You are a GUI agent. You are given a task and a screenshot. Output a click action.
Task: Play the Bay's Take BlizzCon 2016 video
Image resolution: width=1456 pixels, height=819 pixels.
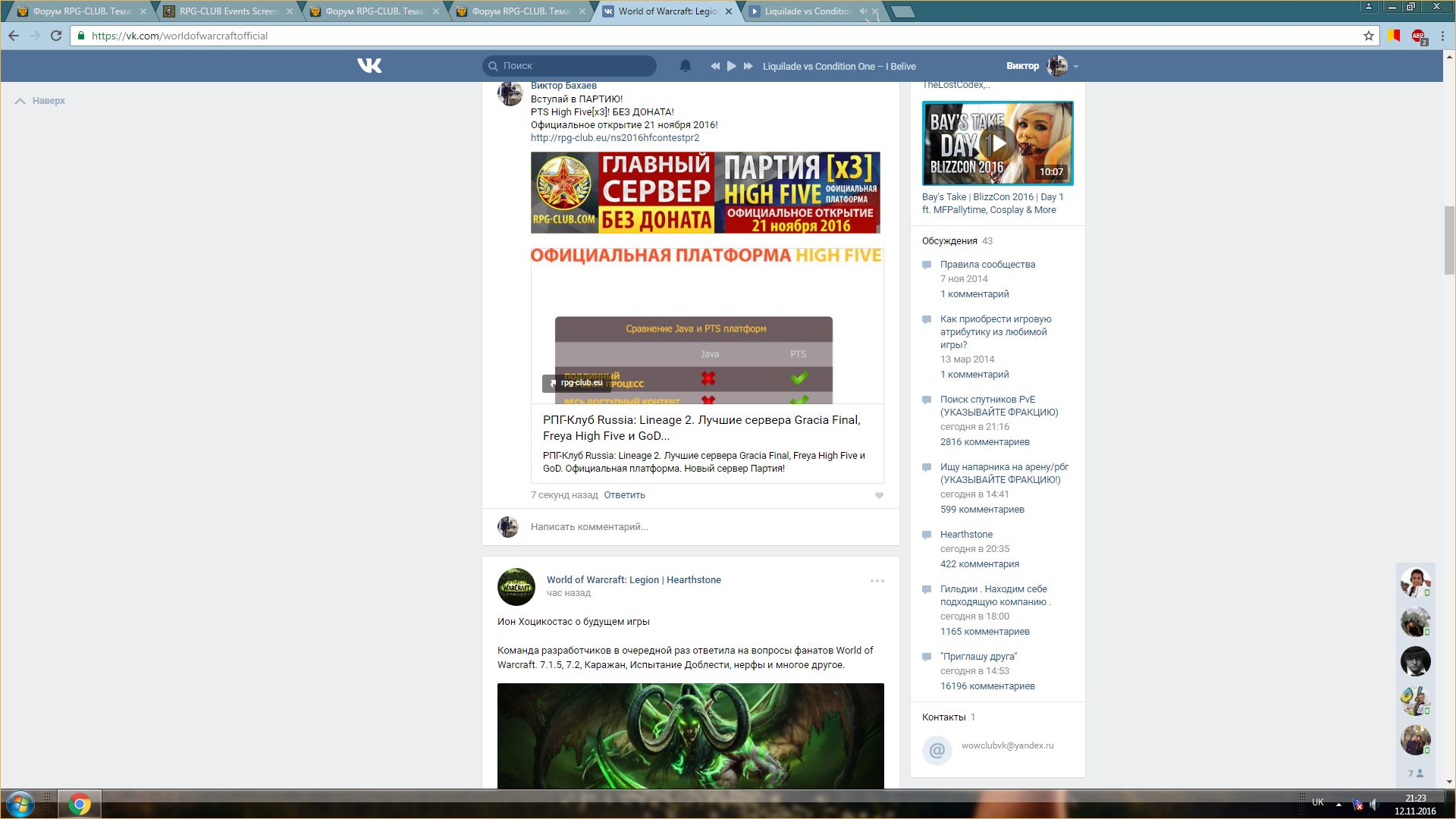tap(997, 143)
